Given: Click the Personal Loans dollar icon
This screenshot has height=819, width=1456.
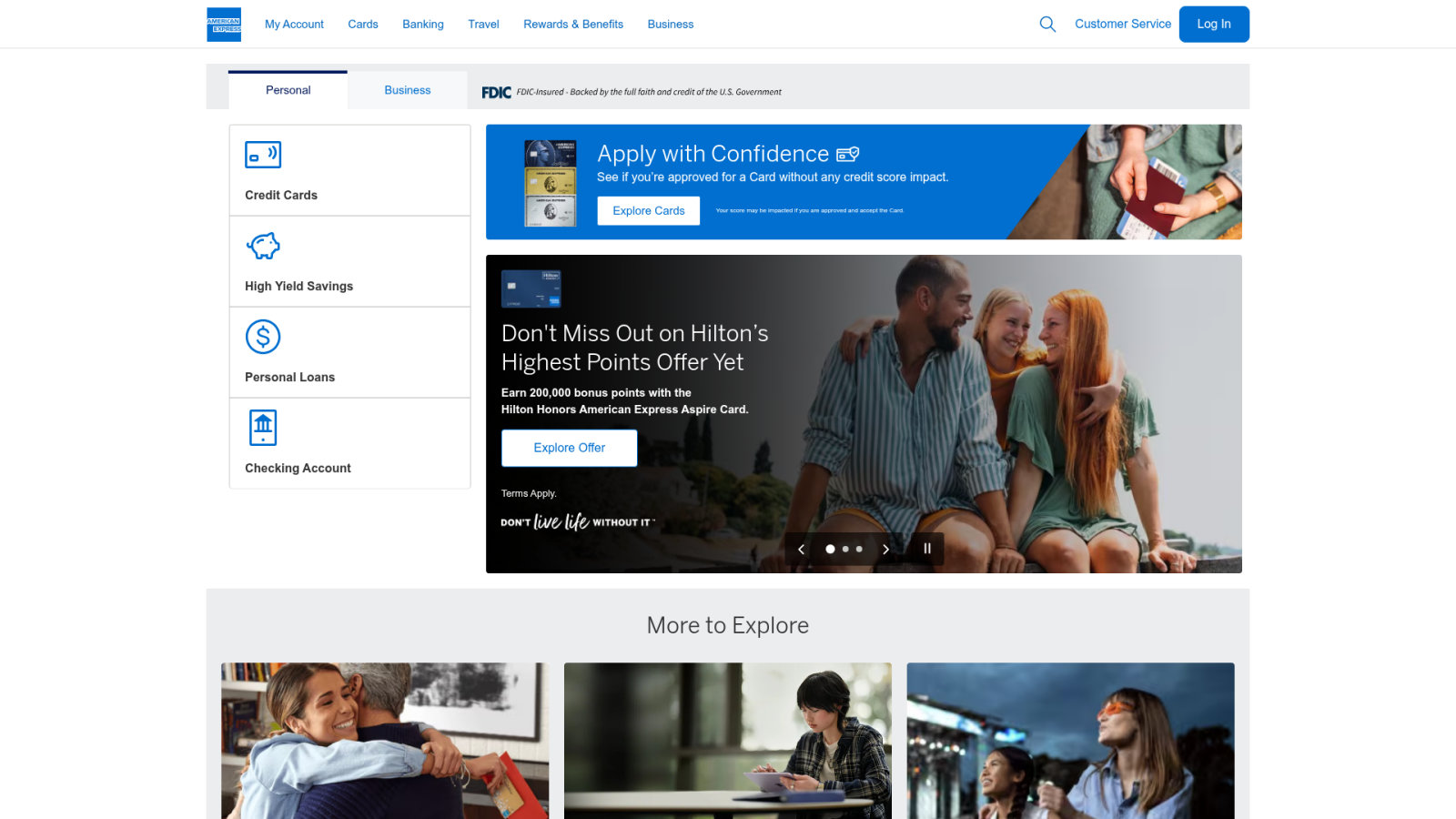Looking at the screenshot, I should click(x=263, y=337).
